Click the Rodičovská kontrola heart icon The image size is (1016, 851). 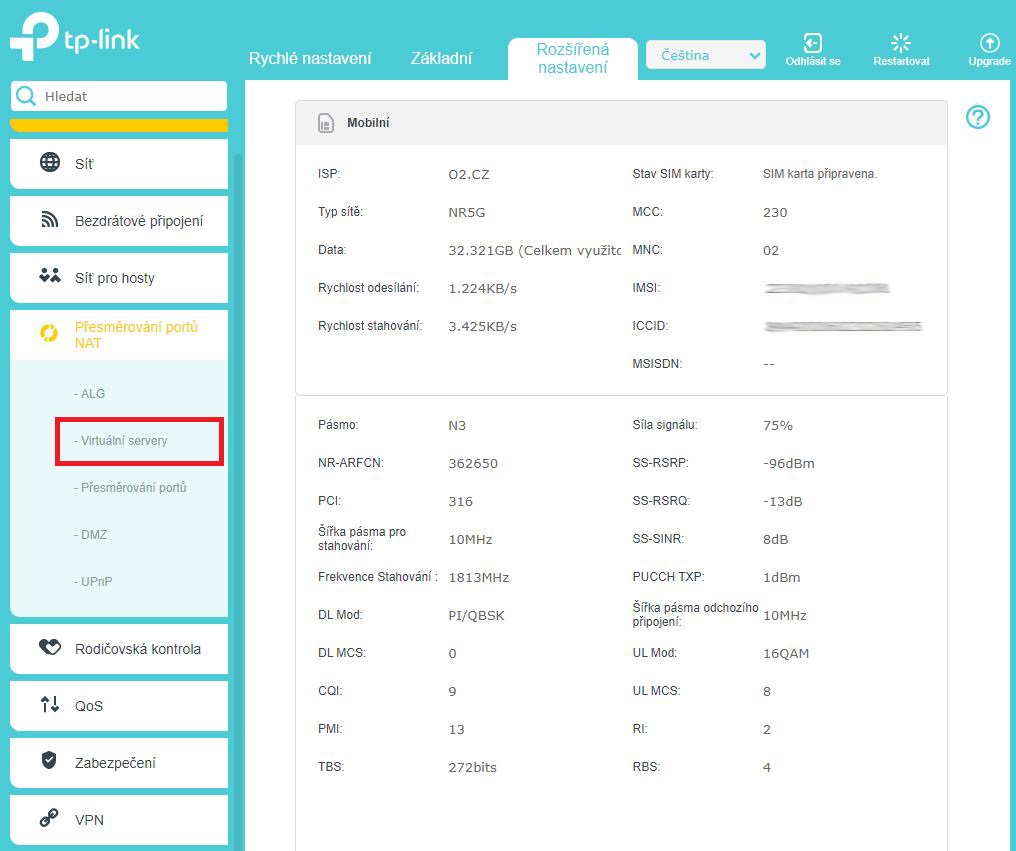click(x=49, y=648)
